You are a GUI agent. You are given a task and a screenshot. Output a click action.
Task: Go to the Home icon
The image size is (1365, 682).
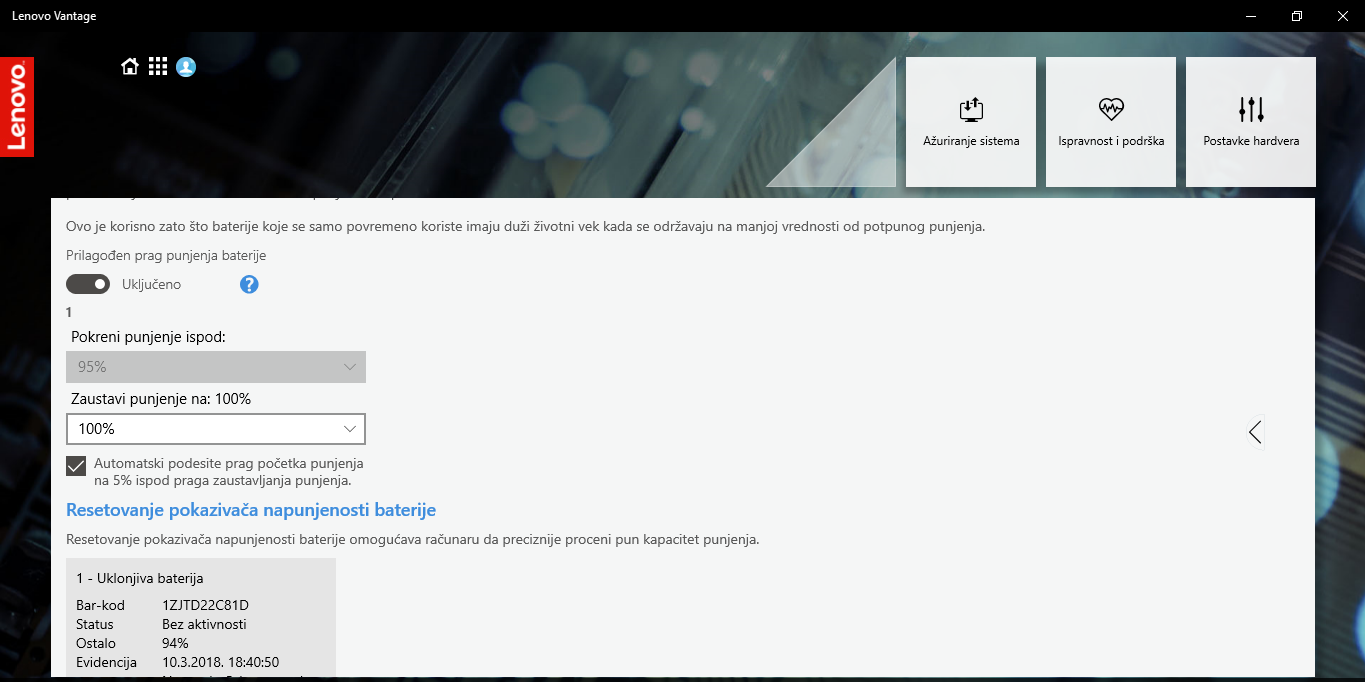(129, 67)
